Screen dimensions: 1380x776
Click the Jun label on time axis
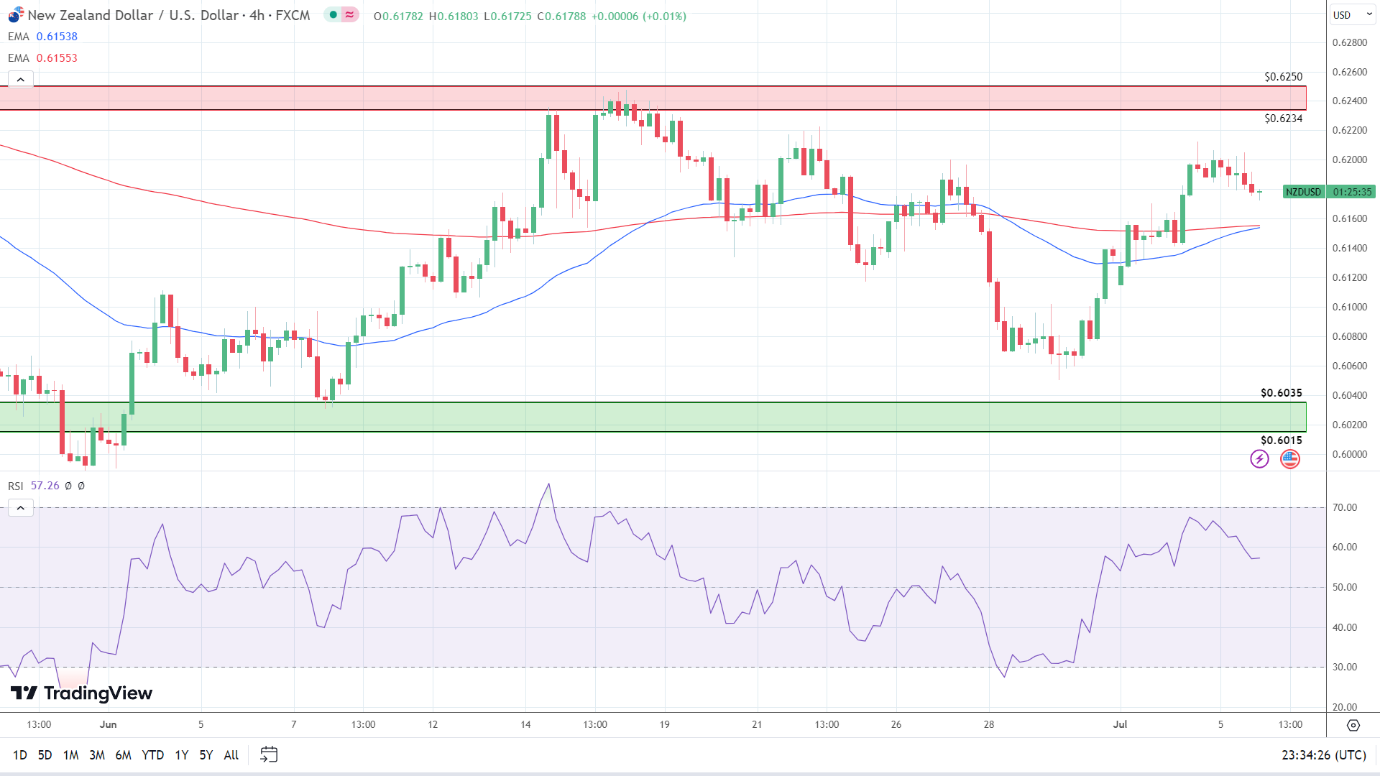[x=108, y=725]
